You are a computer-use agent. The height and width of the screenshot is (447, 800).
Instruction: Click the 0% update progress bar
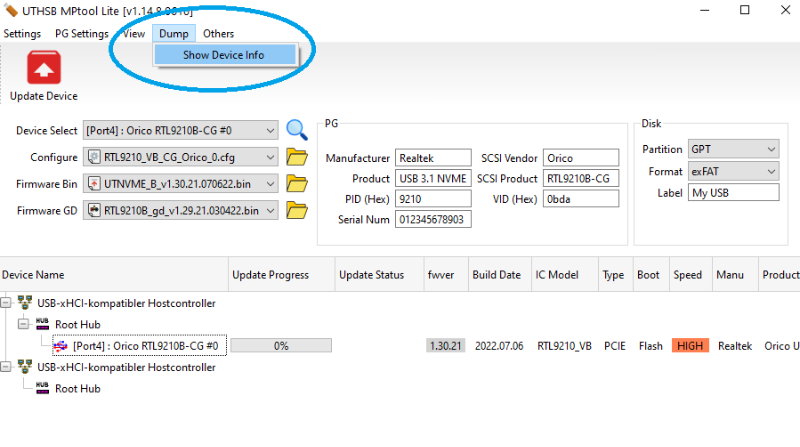click(x=281, y=345)
